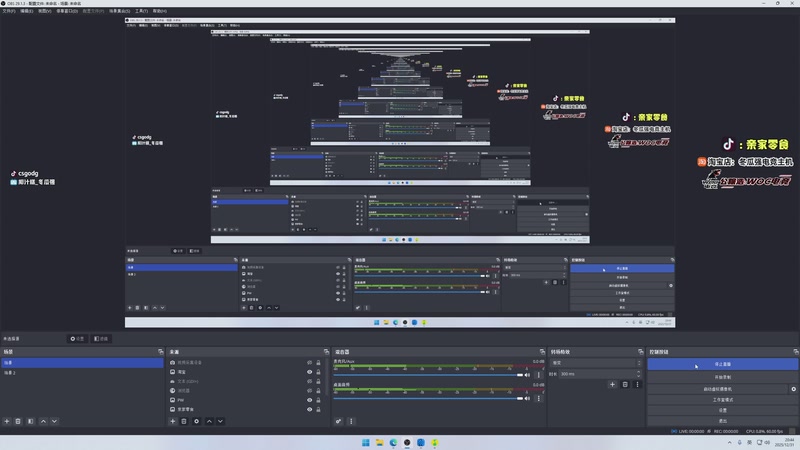Hide the 亲家零食 source
Screen dimensions: 800x450
tap(309, 409)
